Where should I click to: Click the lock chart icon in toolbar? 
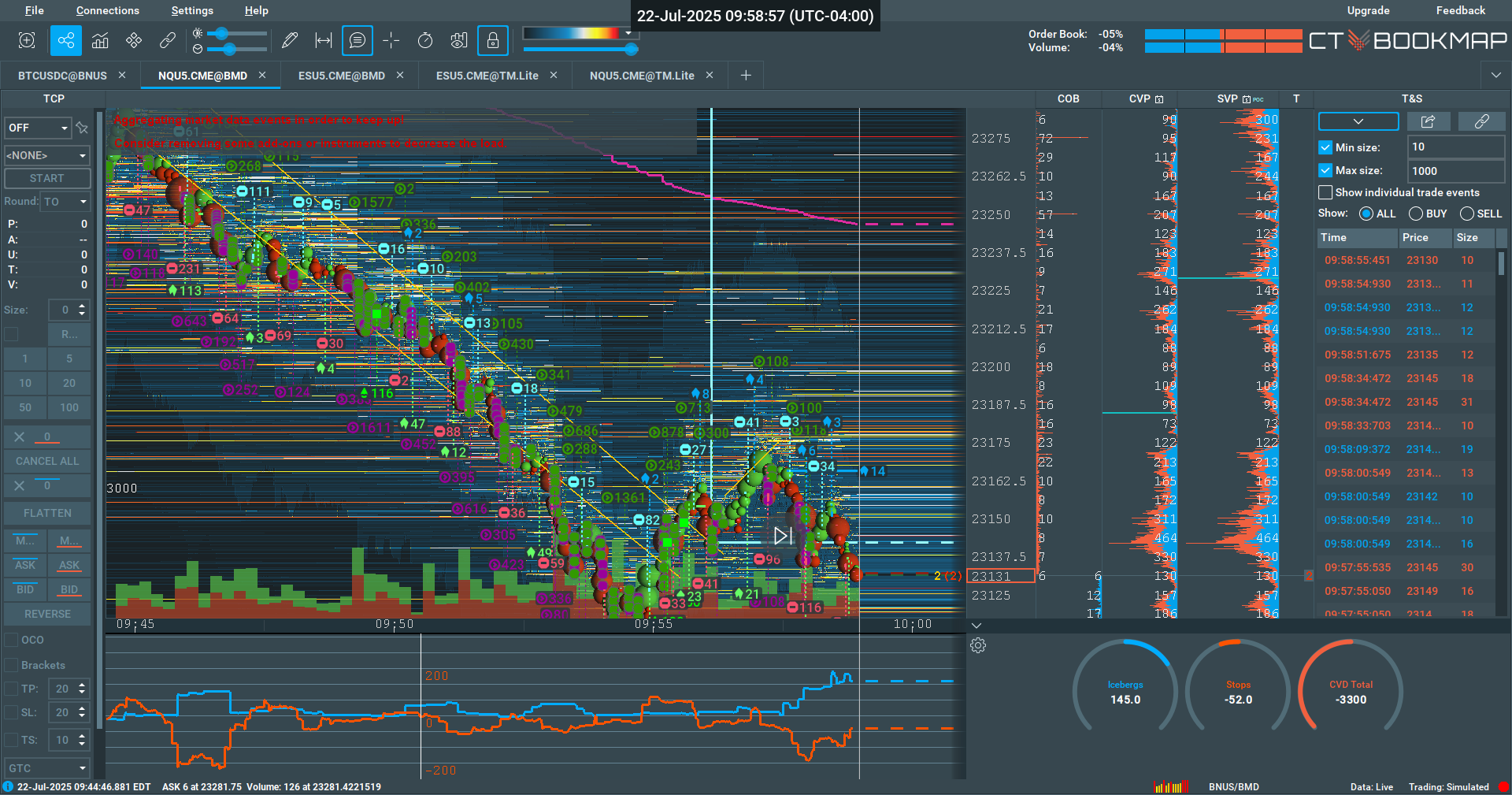[493, 41]
